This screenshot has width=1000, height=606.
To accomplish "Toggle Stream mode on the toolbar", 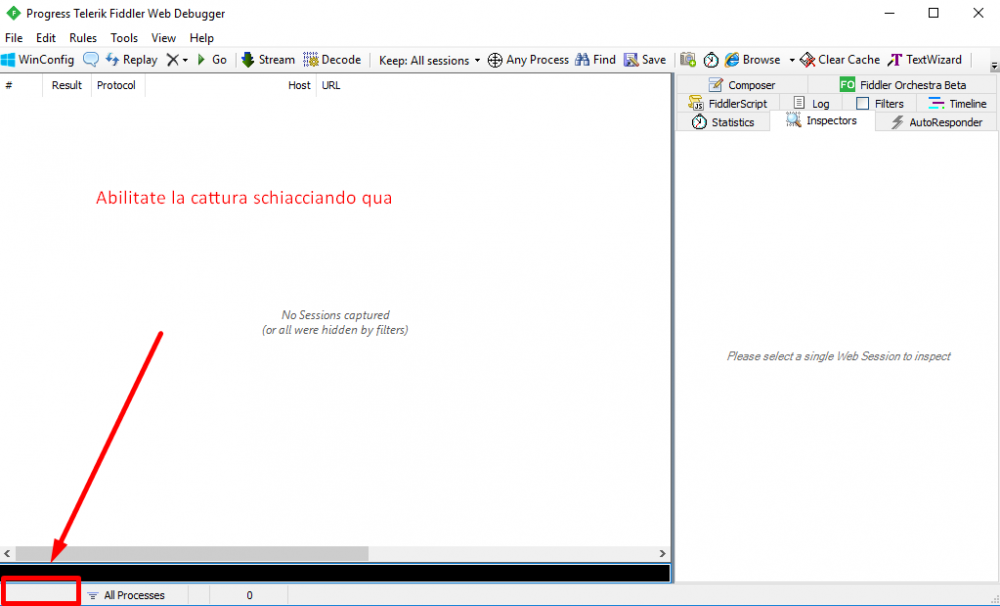I will coord(268,60).
